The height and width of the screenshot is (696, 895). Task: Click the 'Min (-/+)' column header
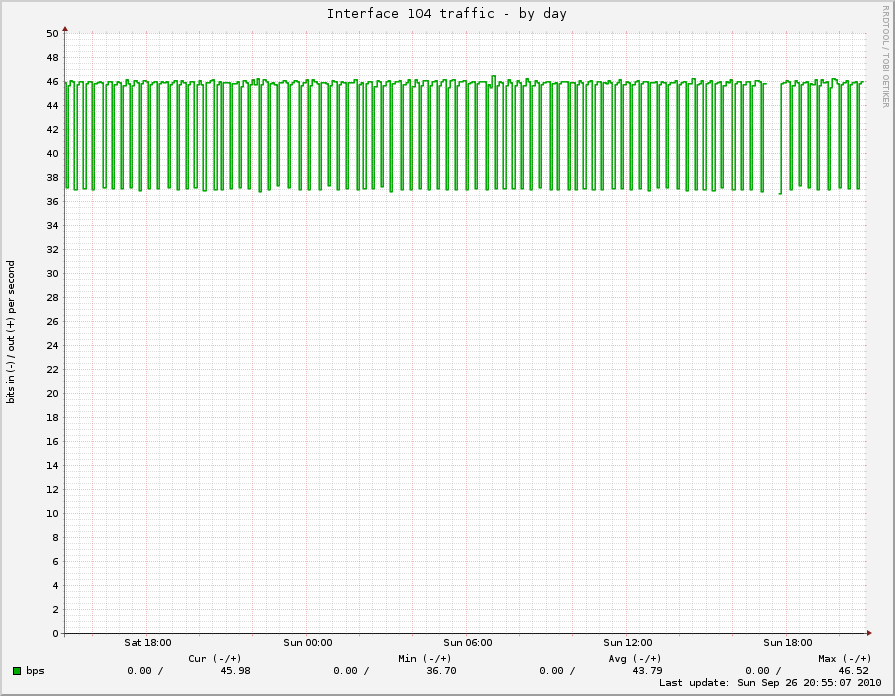pos(425,659)
